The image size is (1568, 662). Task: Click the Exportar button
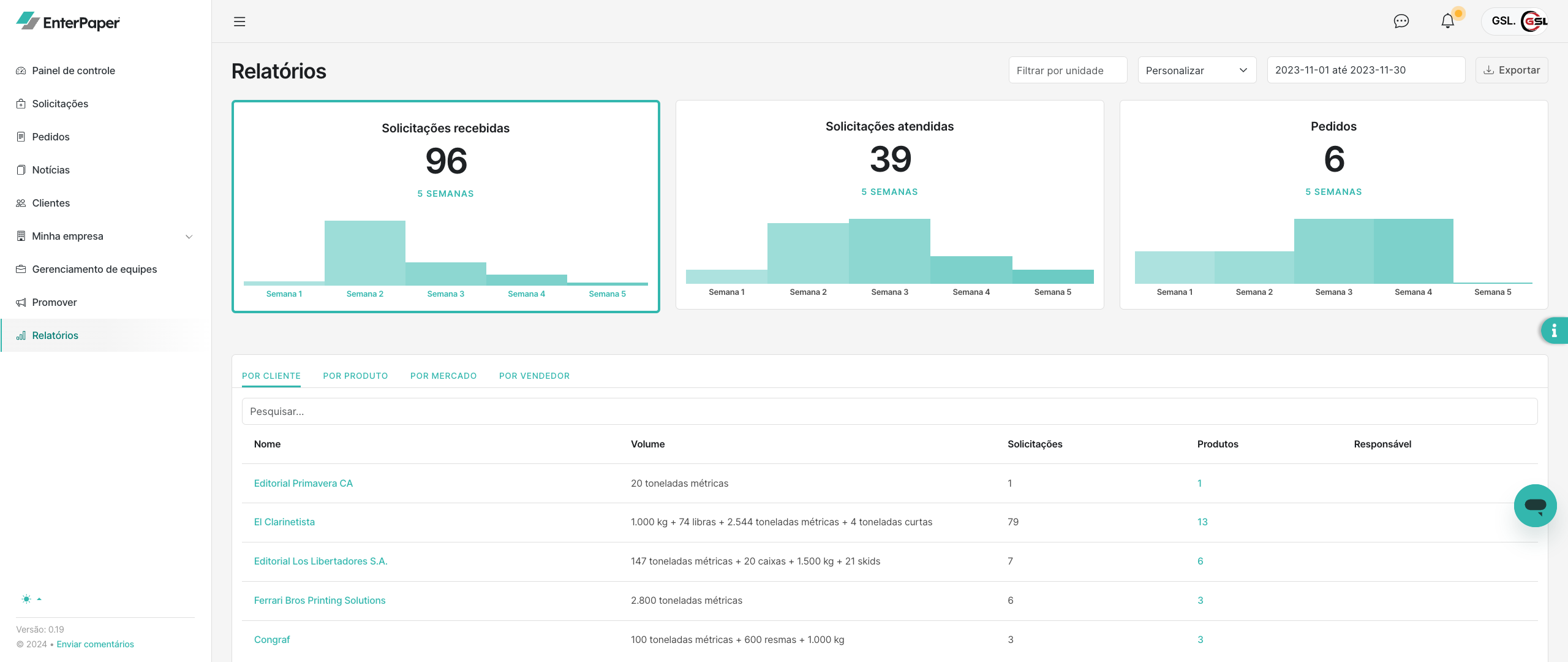1512,70
